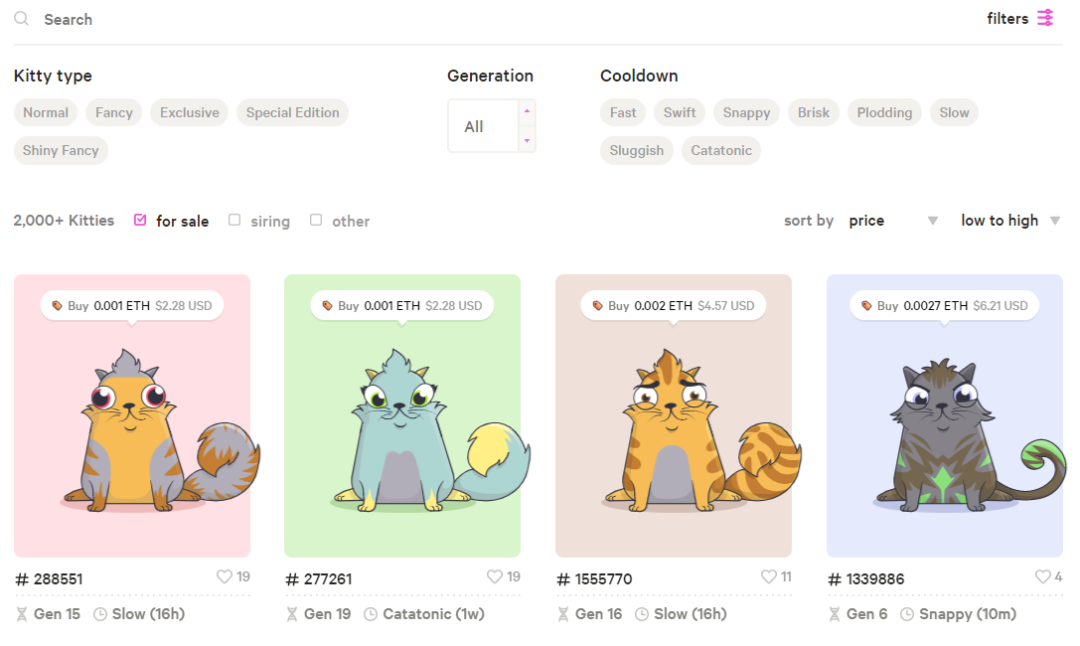Filter by Catatonic cooldown
Viewport: 1080px width, 646px height.
[721, 151]
